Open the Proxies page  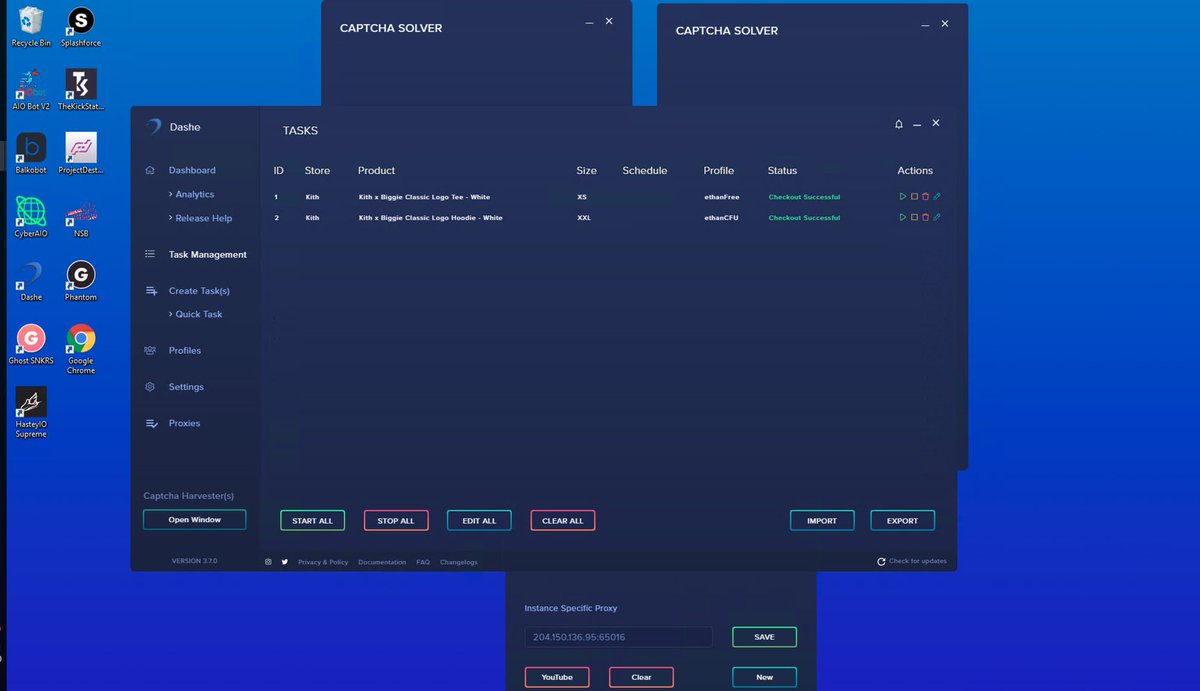[x=185, y=423]
